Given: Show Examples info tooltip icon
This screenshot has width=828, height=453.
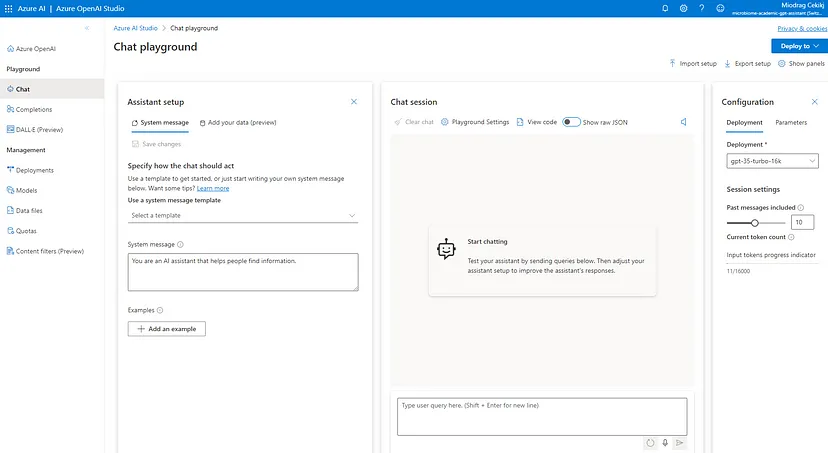Looking at the screenshot, I should [160, 310].
